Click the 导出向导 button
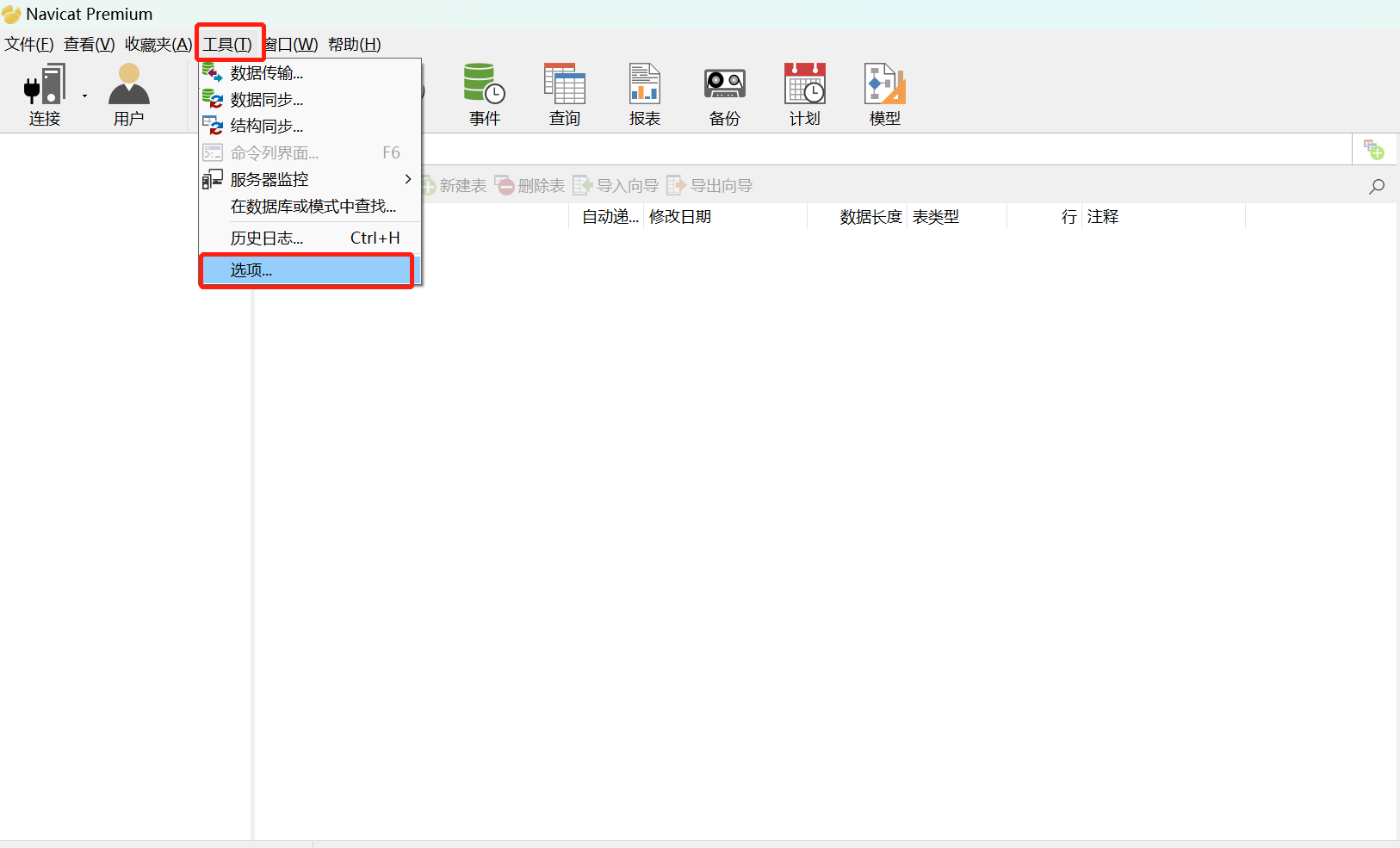The width and height of the screenshot is (1400, 848). pos(718,184)
